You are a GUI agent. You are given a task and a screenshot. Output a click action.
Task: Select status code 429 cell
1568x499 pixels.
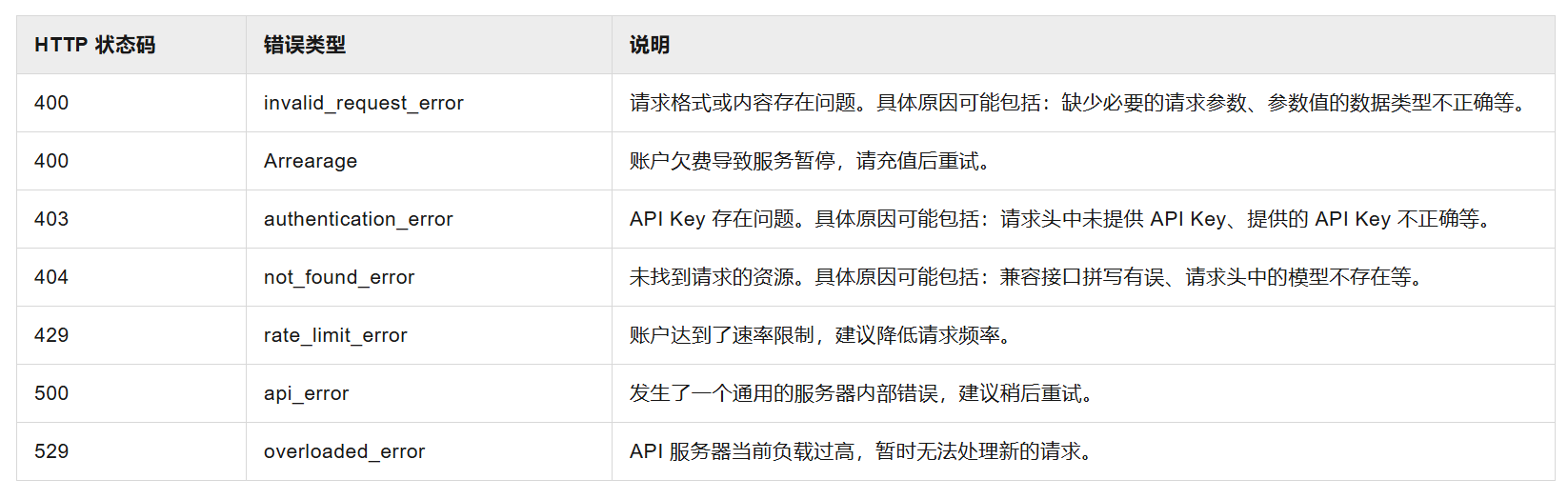coord(51,335)
